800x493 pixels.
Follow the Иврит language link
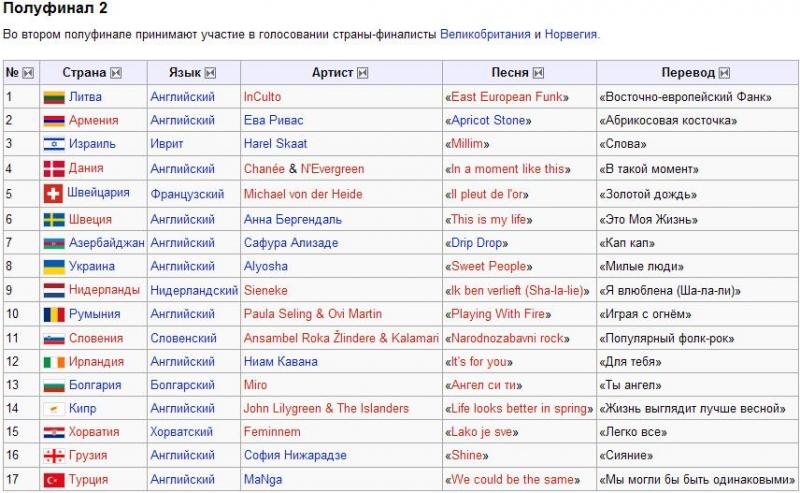pos(166,144)
